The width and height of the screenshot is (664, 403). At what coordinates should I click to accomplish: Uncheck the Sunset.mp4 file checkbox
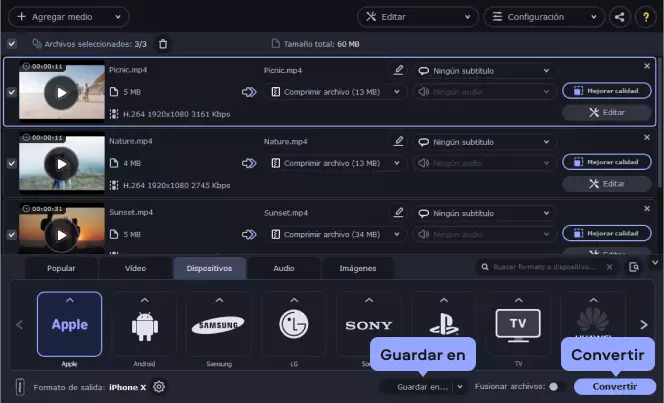(x=11, y=234)
